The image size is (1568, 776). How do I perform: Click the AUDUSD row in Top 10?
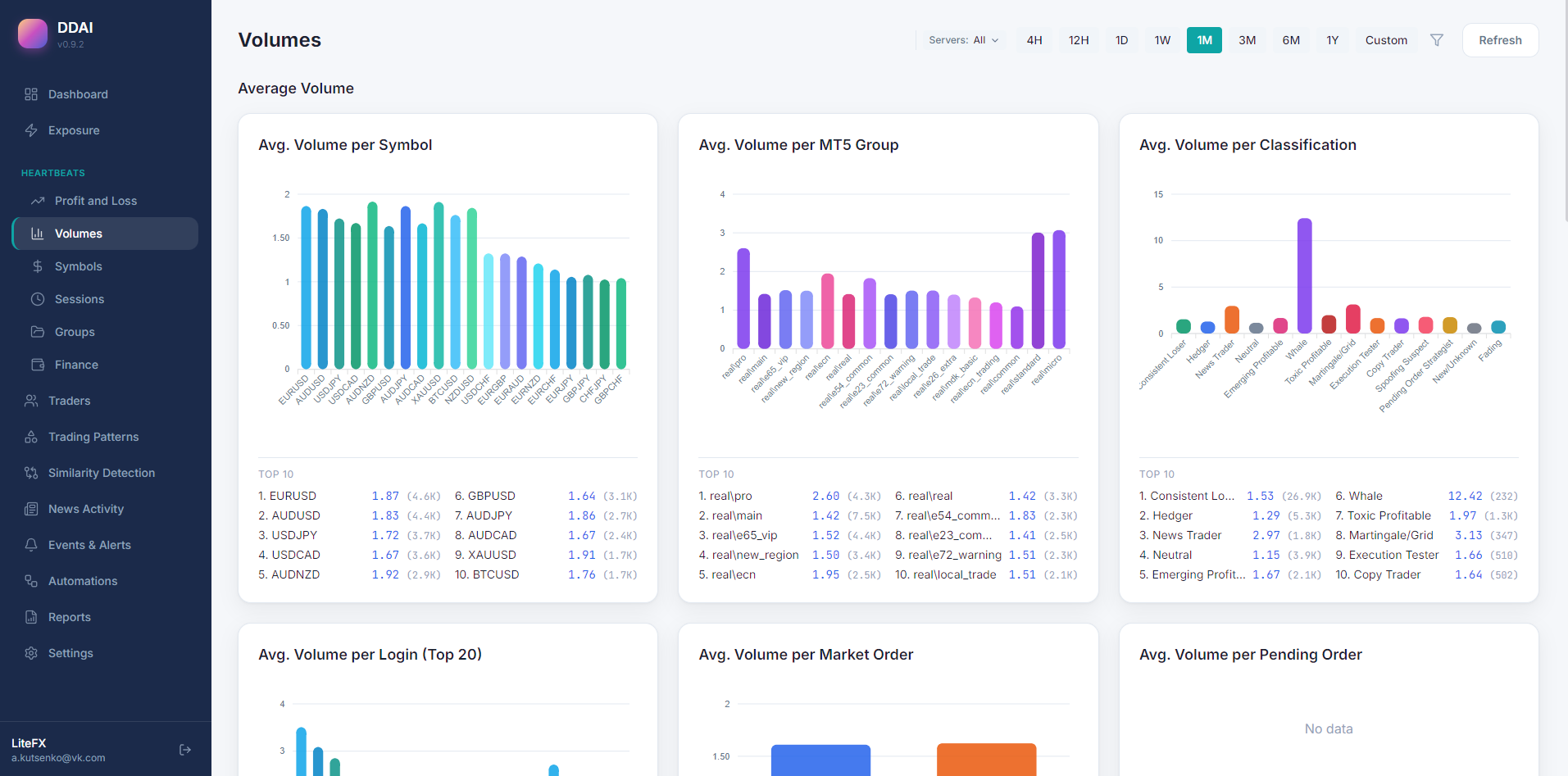(349, 515)
